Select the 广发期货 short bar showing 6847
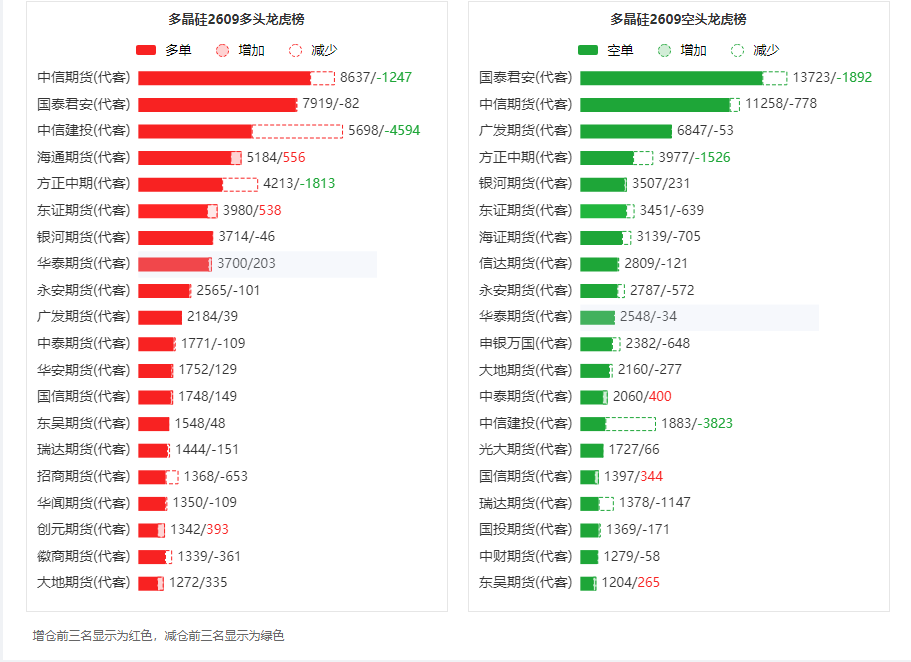Image resolution: width=911 pixels, height=662 pixels. tap(626, 131)
